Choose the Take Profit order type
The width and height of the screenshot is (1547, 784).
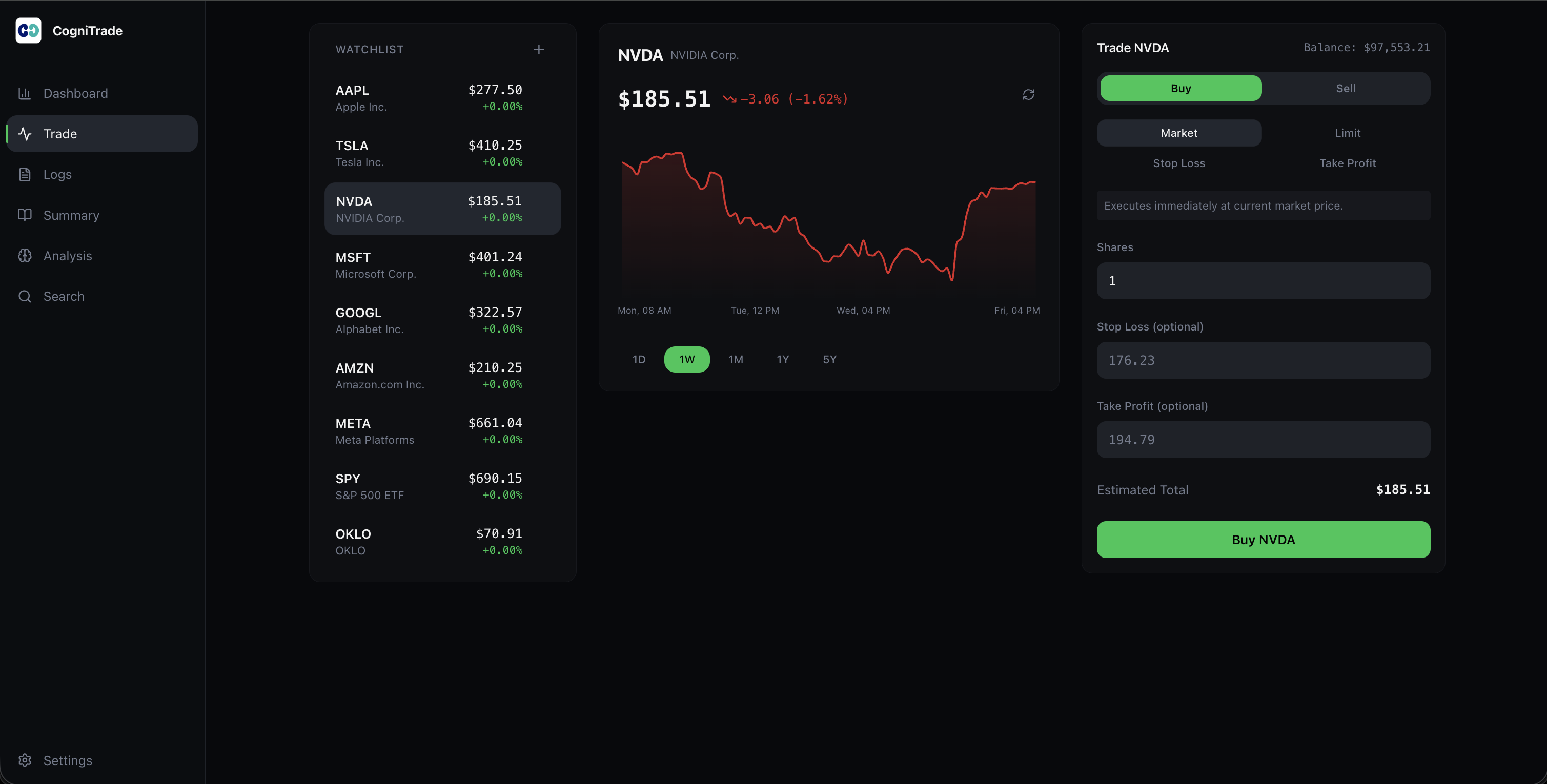click(1347, 163)
